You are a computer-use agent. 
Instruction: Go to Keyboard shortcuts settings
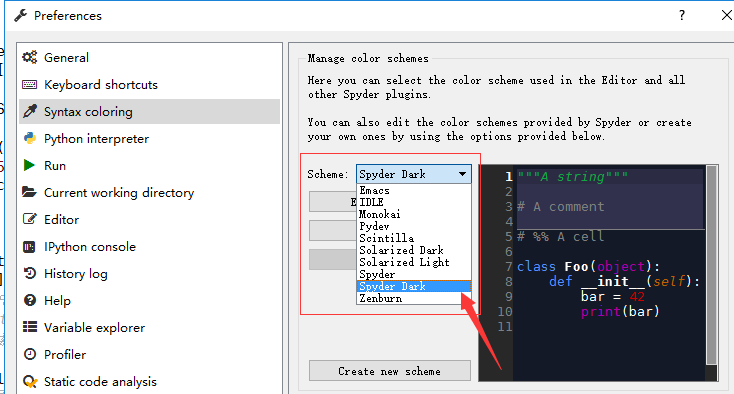point(149,85)
